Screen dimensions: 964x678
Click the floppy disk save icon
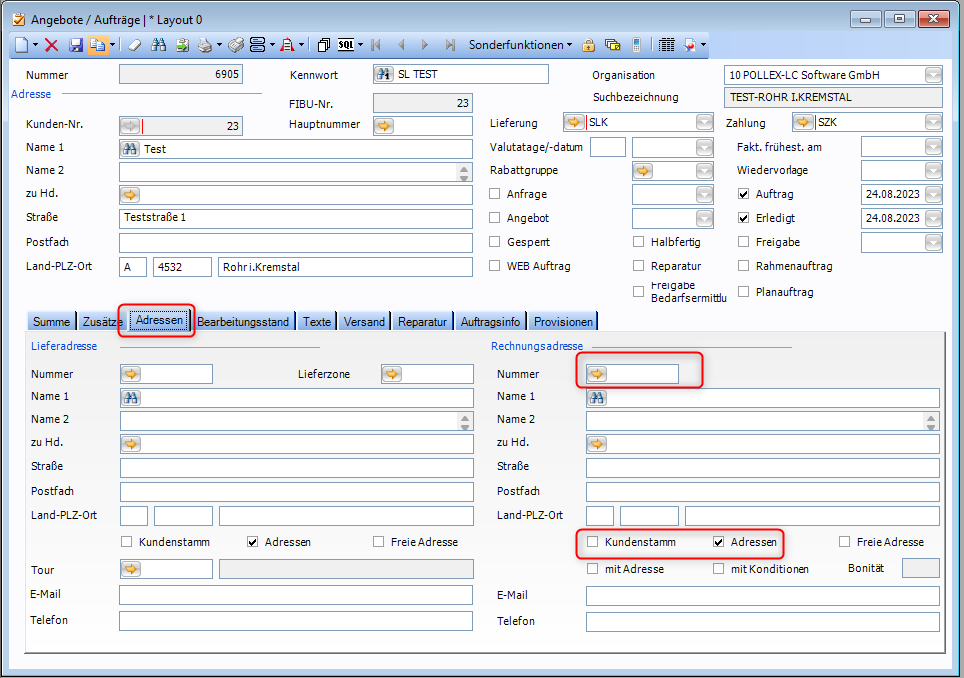point(75,45)
